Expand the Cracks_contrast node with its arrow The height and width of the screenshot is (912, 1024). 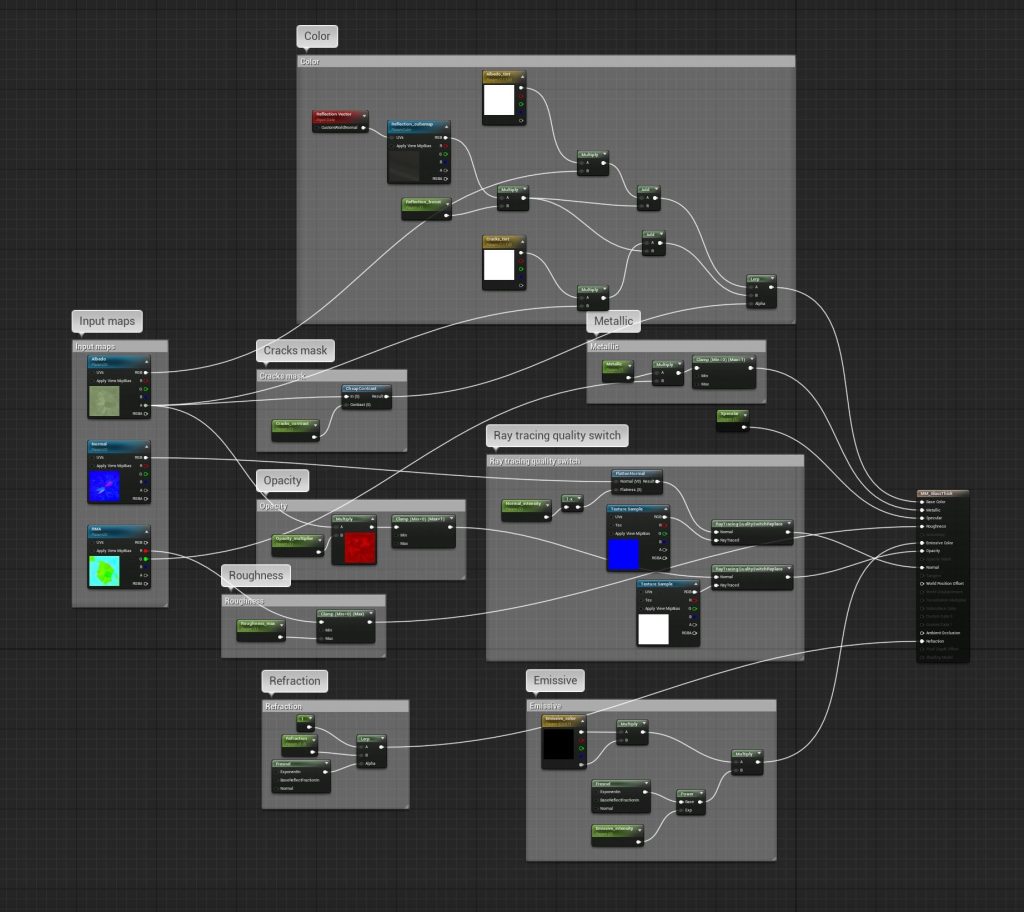click(315, 426)
